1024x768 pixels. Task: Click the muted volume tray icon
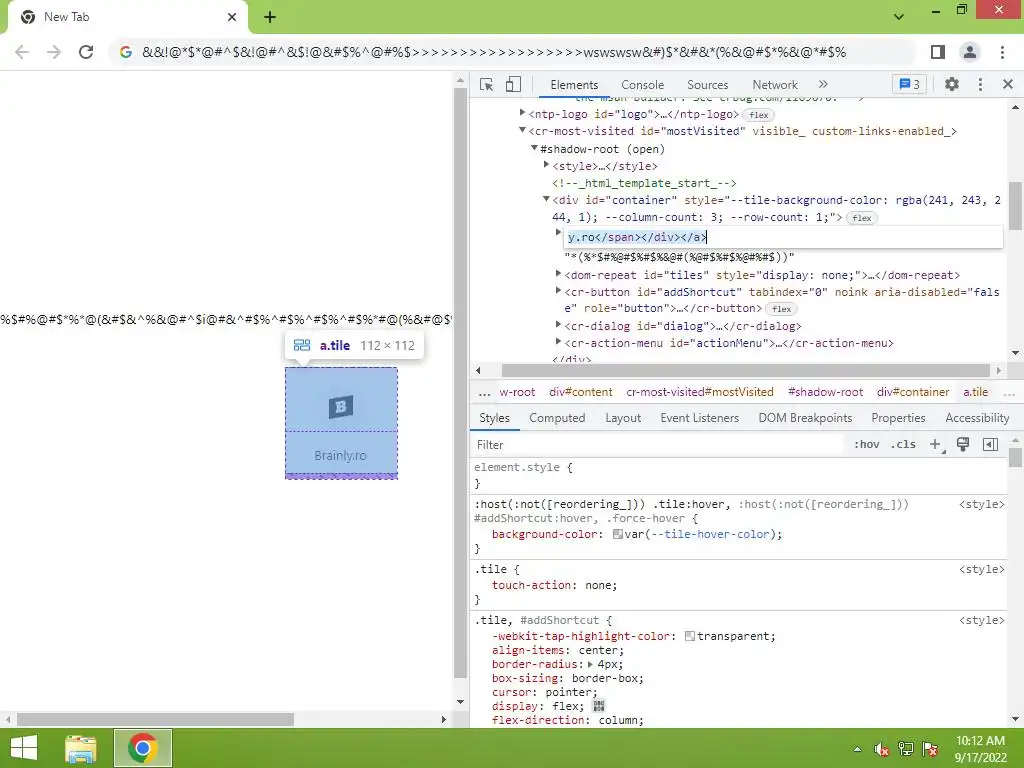[x=882, y=749]
